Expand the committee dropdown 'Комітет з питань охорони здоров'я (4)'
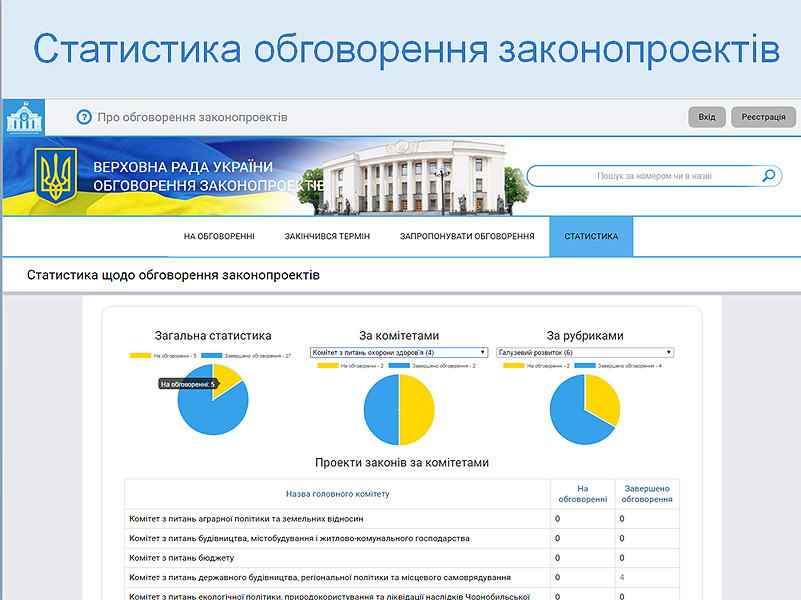 coord(399,352)
